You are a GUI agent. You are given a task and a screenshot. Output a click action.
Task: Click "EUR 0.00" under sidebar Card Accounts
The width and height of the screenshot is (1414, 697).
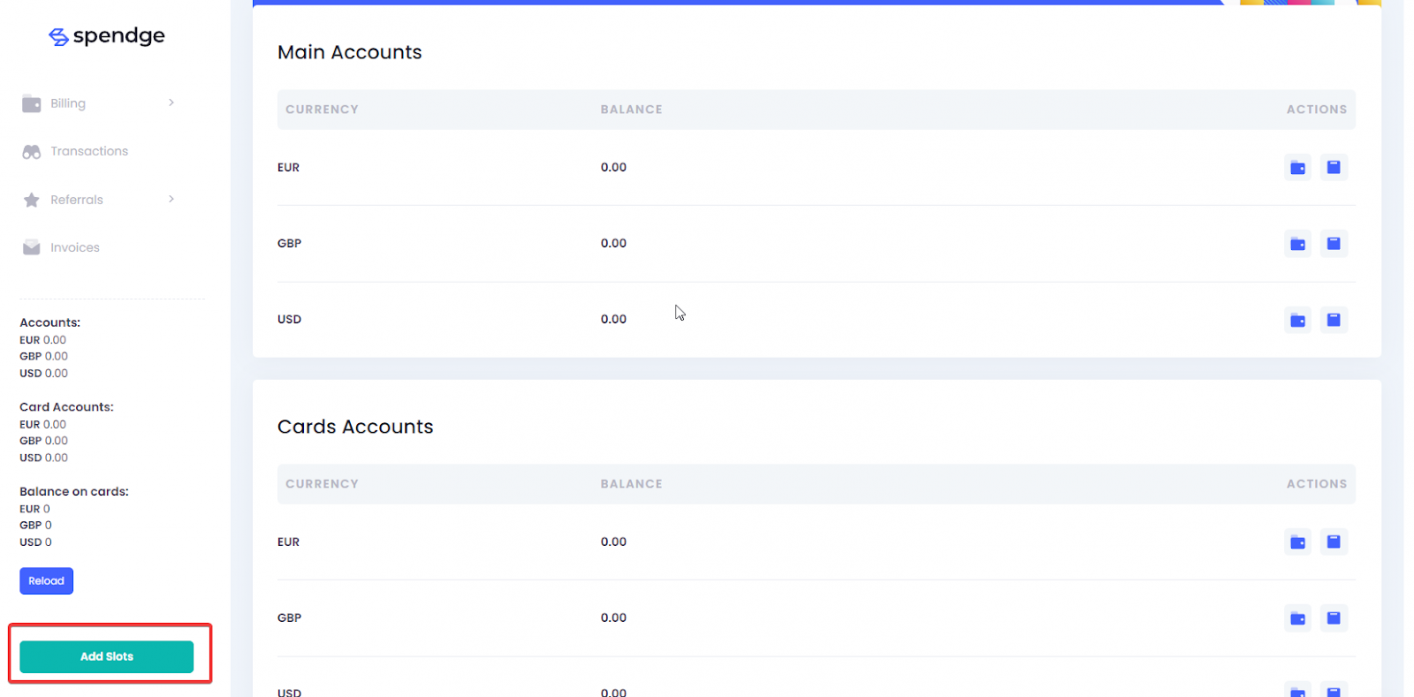point(43,424)
